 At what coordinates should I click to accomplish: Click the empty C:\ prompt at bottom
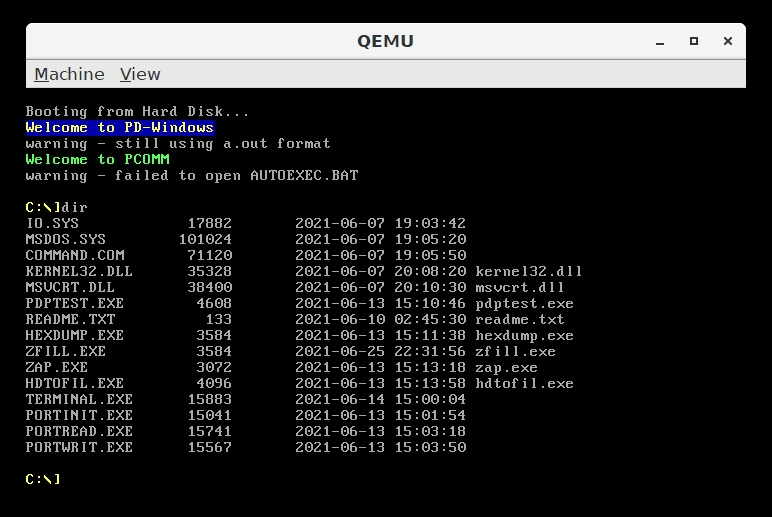(43, 480)
